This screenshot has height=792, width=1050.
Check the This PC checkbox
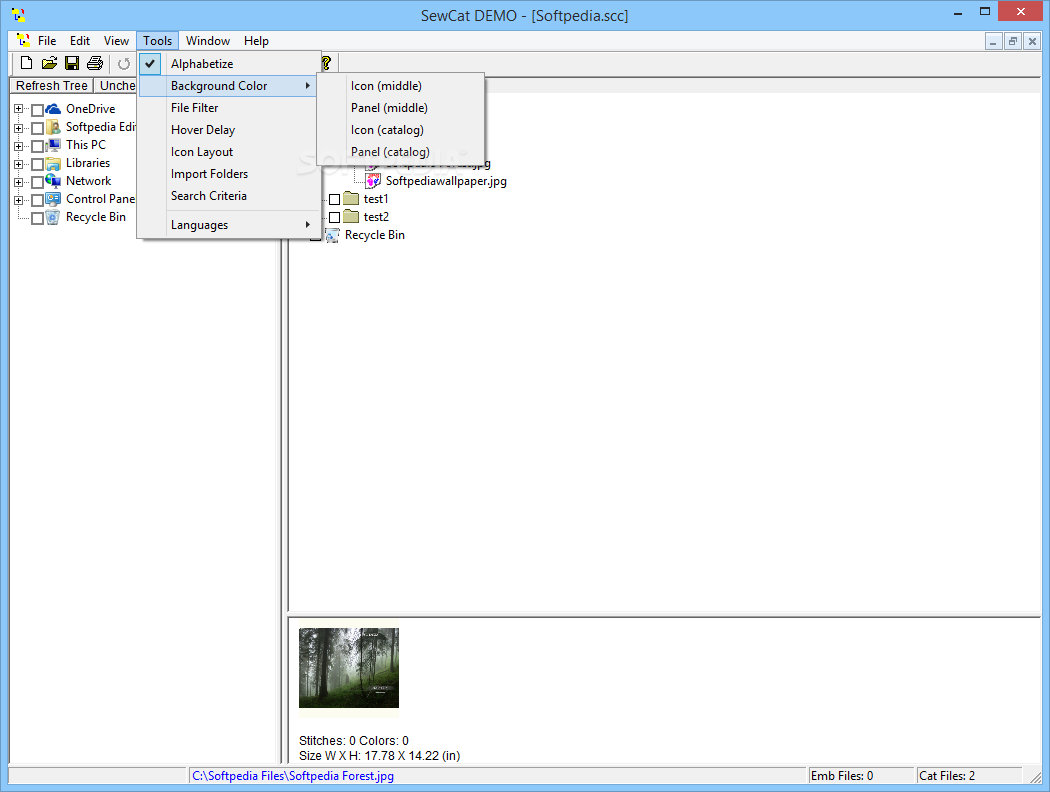[x=38, y=146]
